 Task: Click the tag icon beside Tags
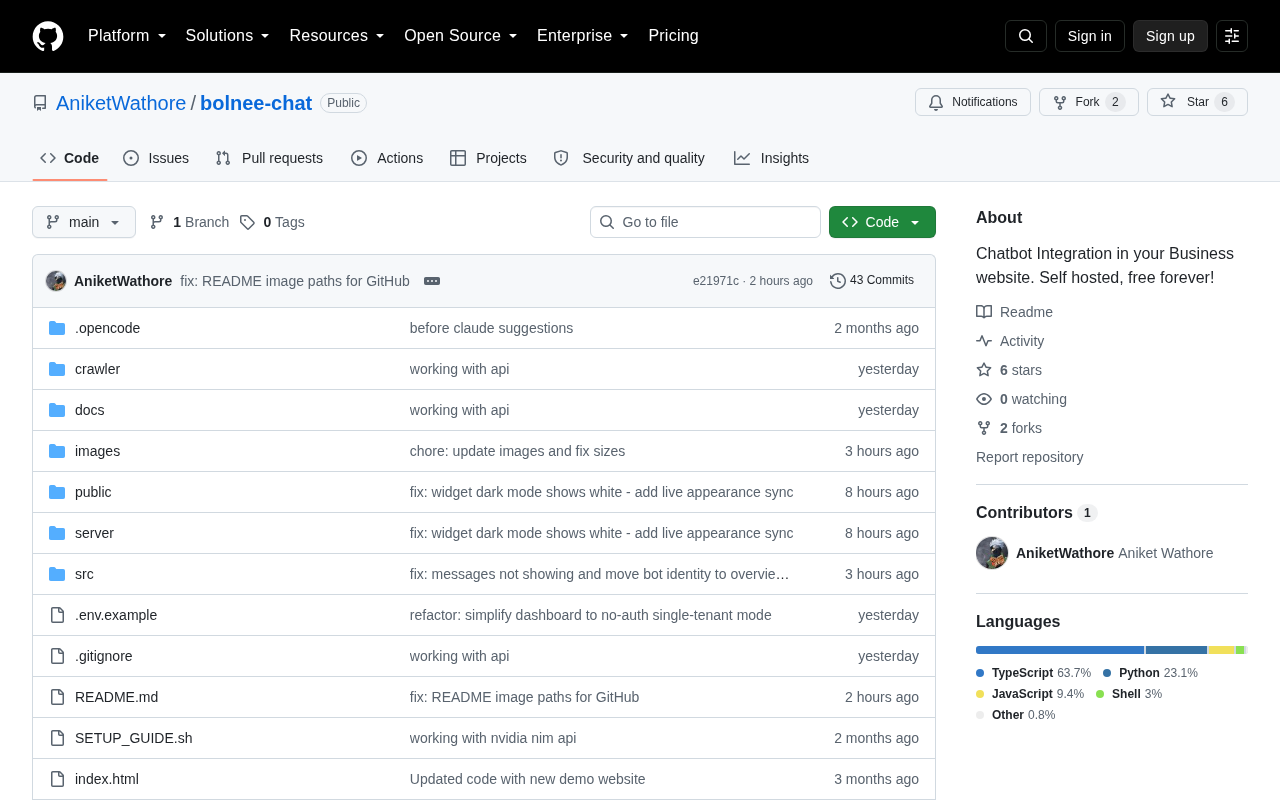point(247,222)
